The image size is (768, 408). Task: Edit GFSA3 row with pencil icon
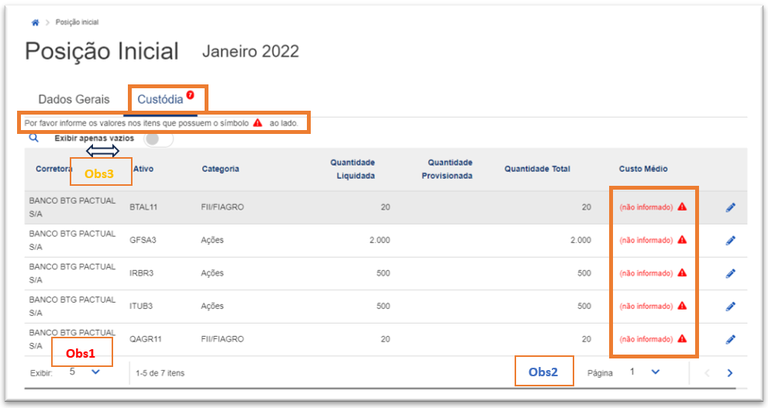pyautogui.click(x=730, y=240)
